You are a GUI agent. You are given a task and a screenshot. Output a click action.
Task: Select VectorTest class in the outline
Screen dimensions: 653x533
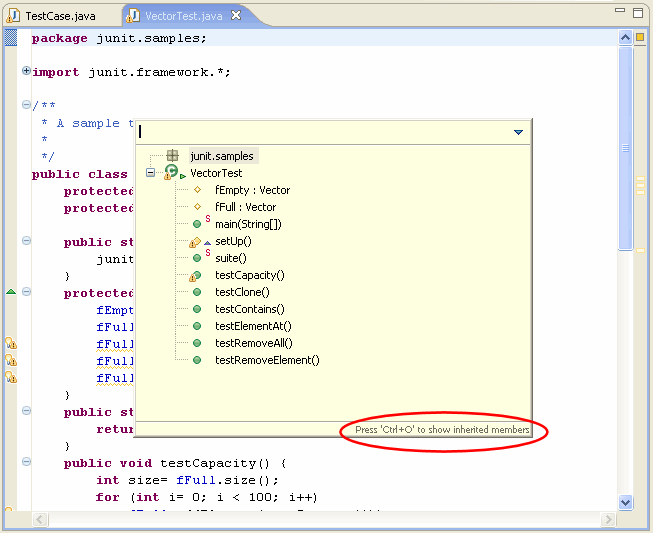[216, 173]
